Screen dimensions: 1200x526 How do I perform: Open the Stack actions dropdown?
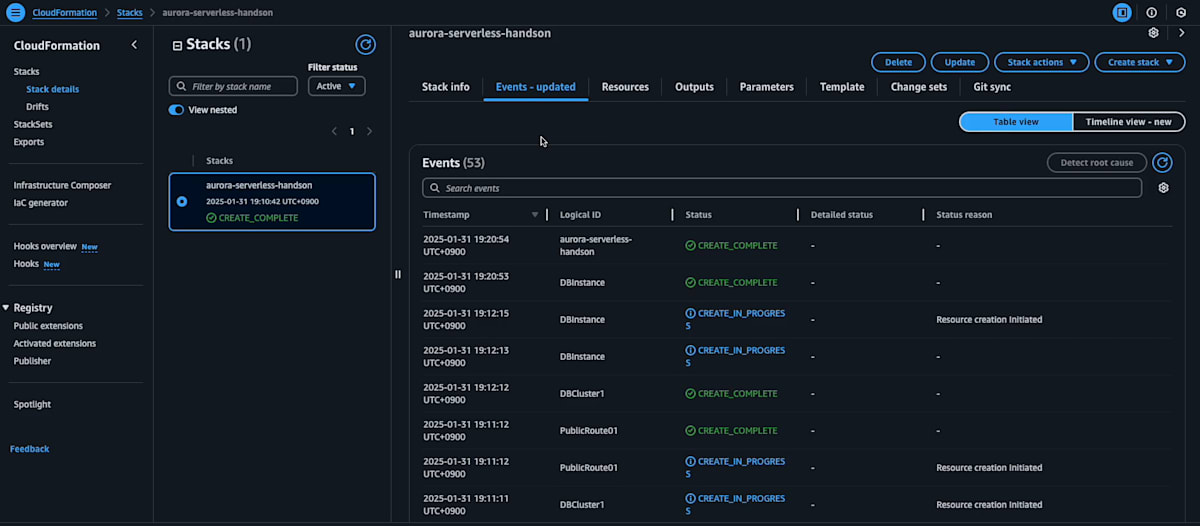[x=1041, y=62]
